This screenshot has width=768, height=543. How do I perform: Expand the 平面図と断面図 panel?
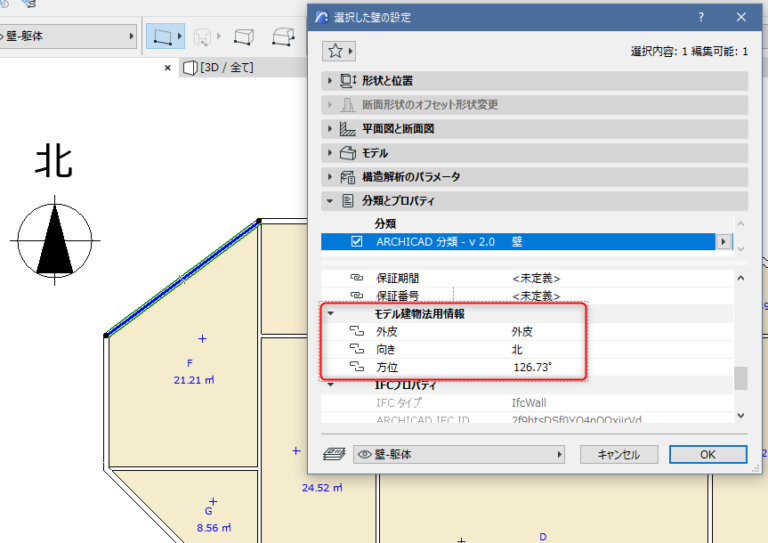[x=330, y=129]
